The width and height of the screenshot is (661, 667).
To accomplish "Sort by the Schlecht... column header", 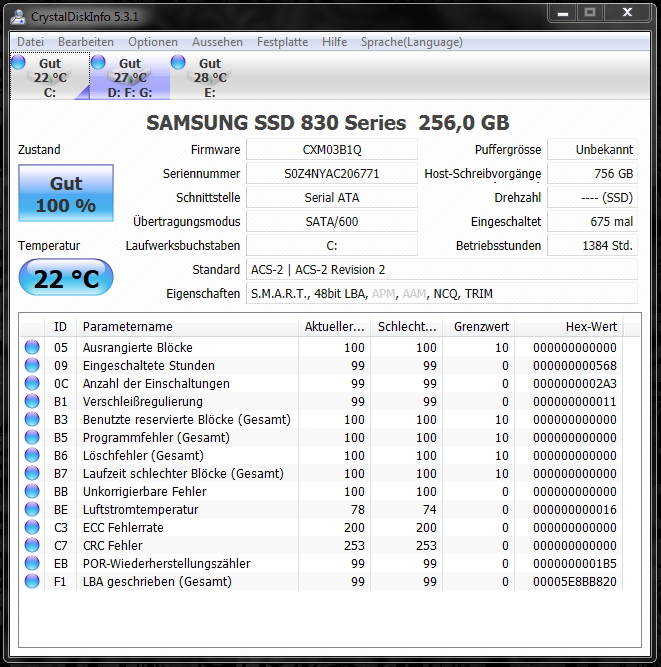I will pyautogui.click(x=407, y=326).
